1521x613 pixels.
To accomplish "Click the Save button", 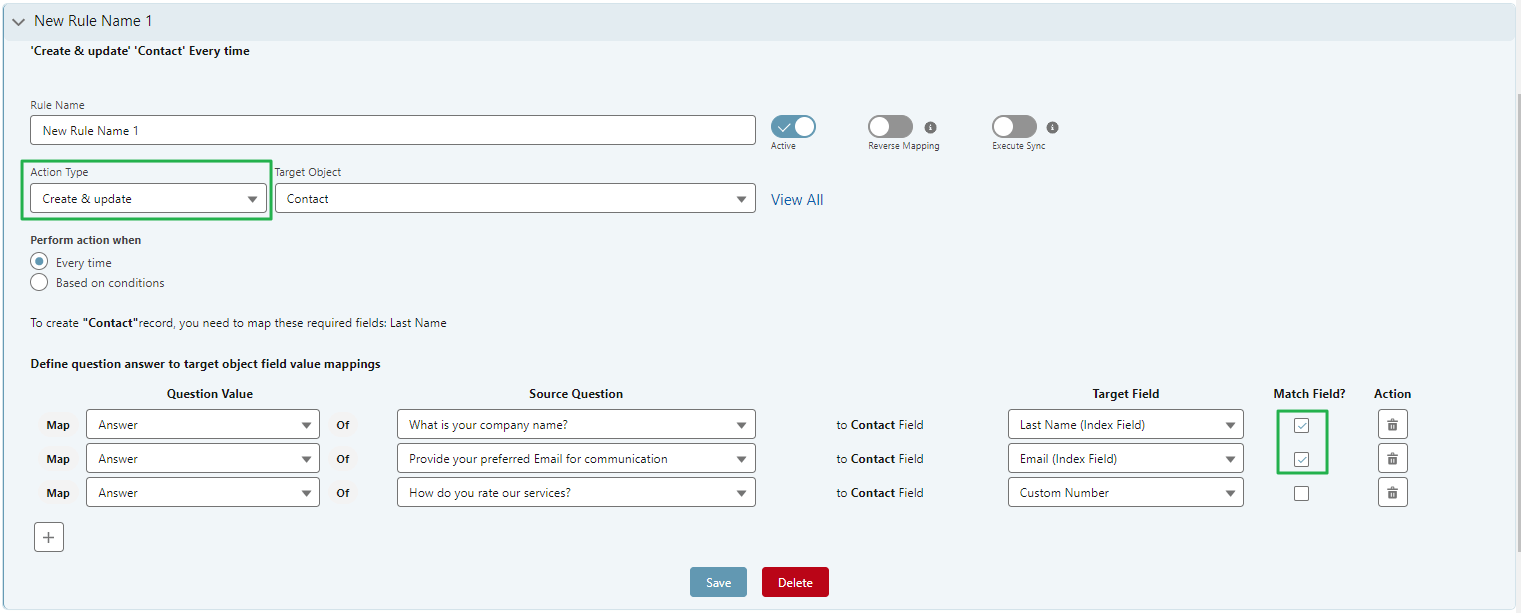I will coord(718,581).
